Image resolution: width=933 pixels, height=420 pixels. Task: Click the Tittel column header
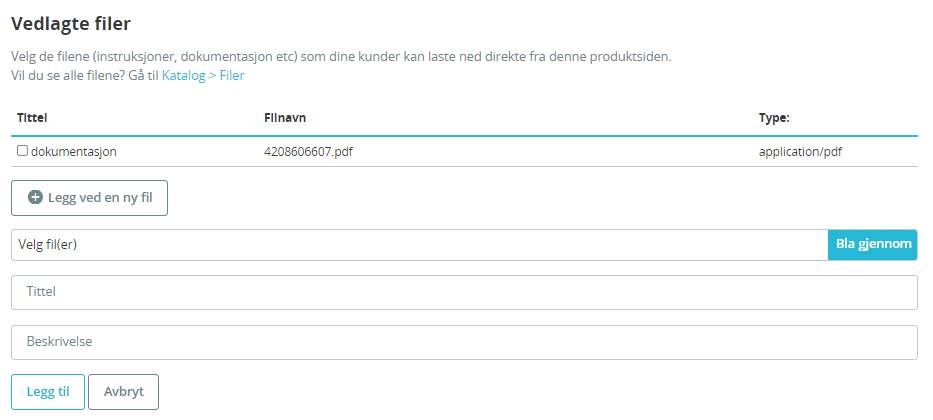(32, 118)
